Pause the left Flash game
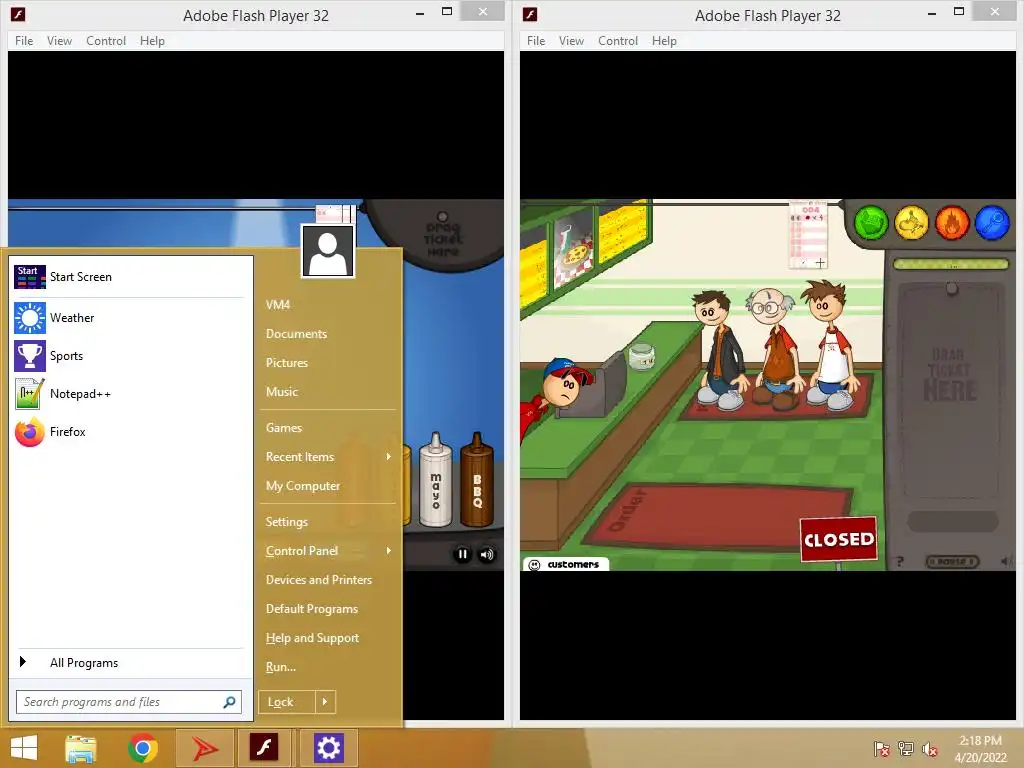This screenshot has width=1024, height=768. pos(462,554)
